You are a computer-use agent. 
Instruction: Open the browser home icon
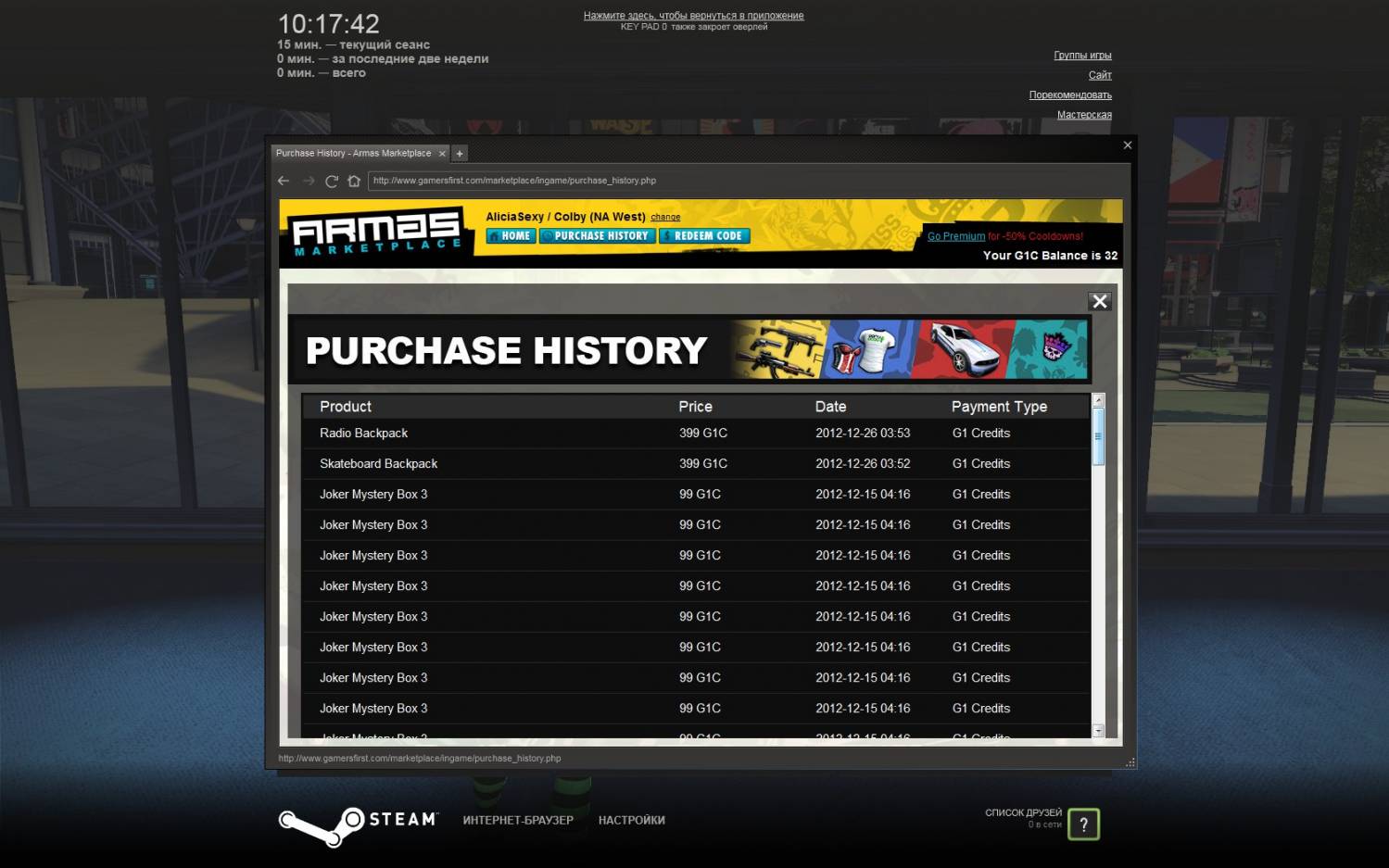[x=354, y=181]
